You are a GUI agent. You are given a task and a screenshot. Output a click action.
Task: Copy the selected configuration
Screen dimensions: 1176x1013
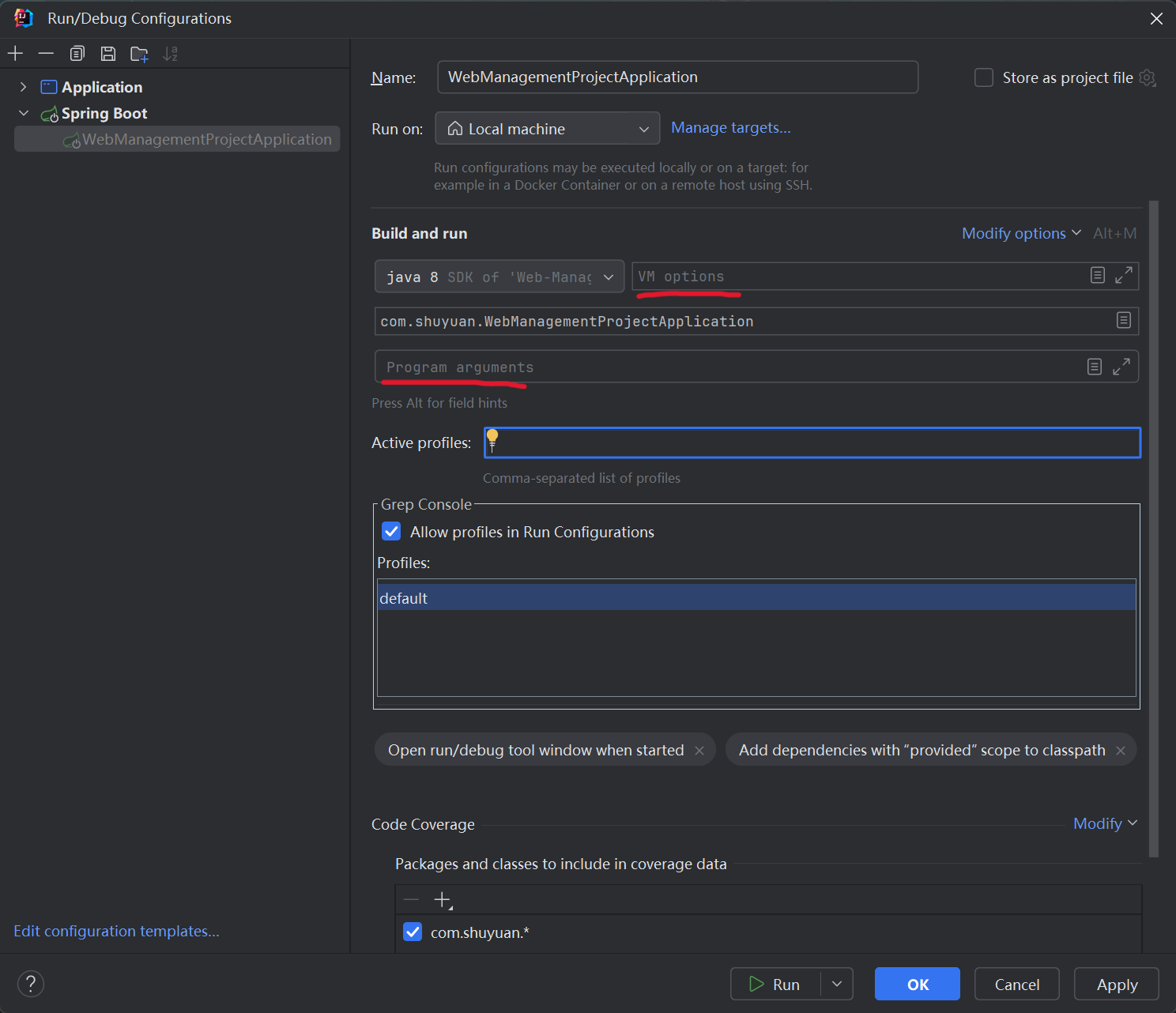coord(77,54)
